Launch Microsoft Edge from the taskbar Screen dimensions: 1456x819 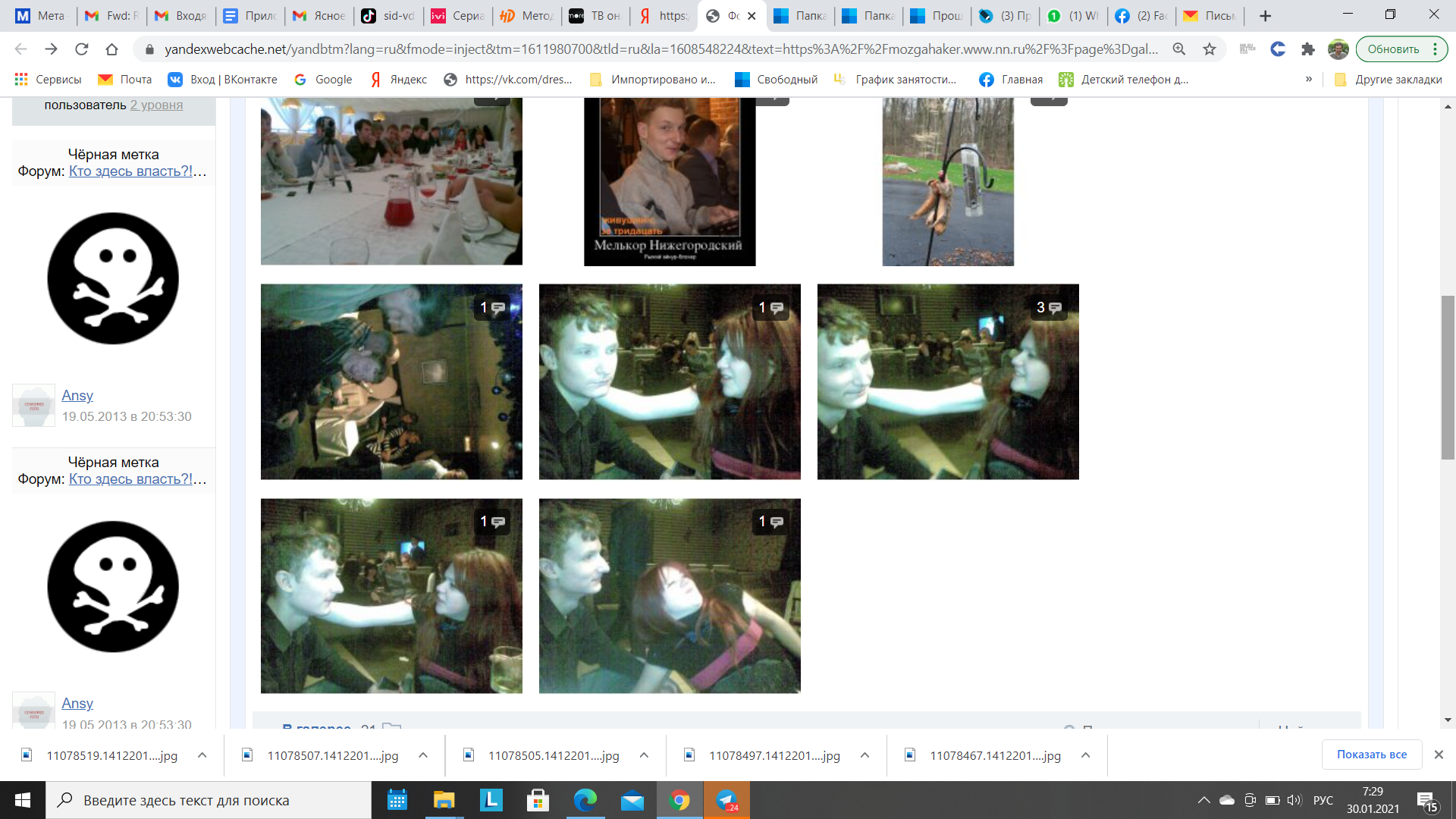point(585,800)
